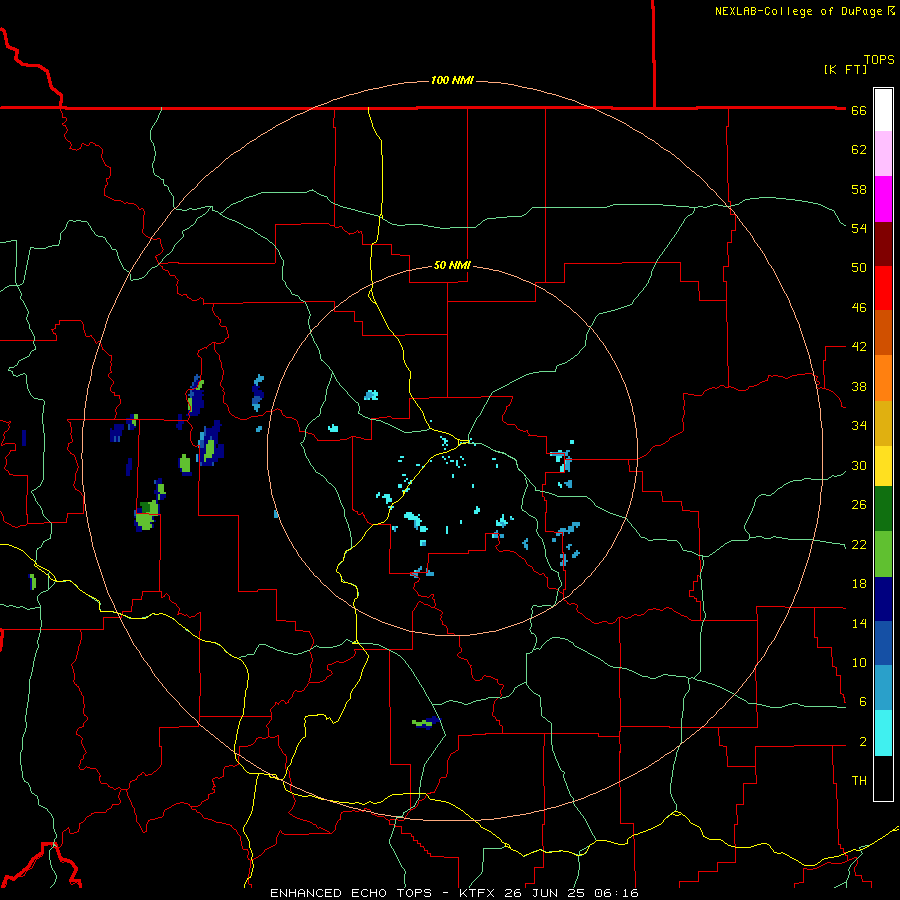Click the white swatch at the legend top

(x=883, y=110)
